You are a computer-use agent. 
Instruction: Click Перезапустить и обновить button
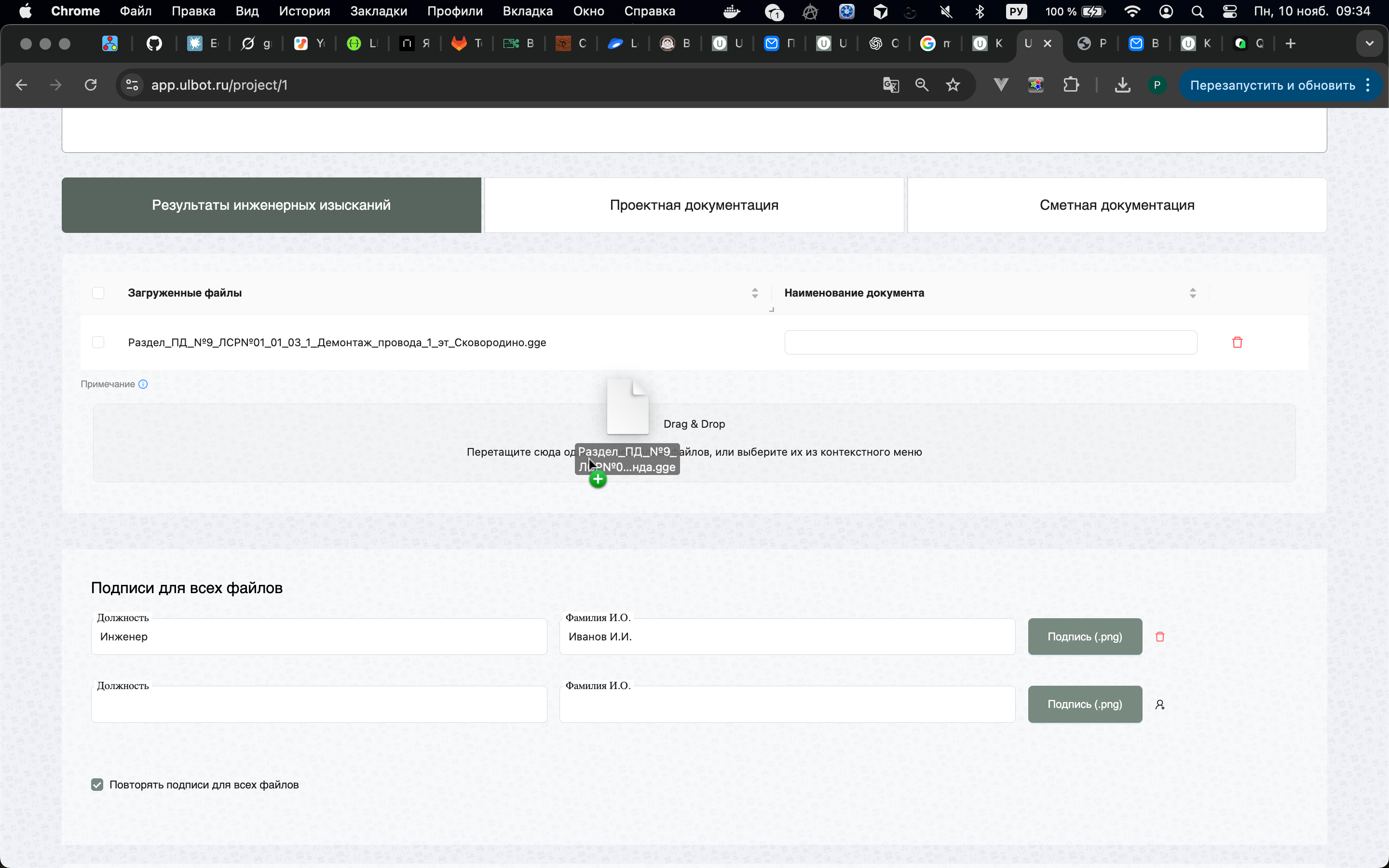[x=1272, y=85]
